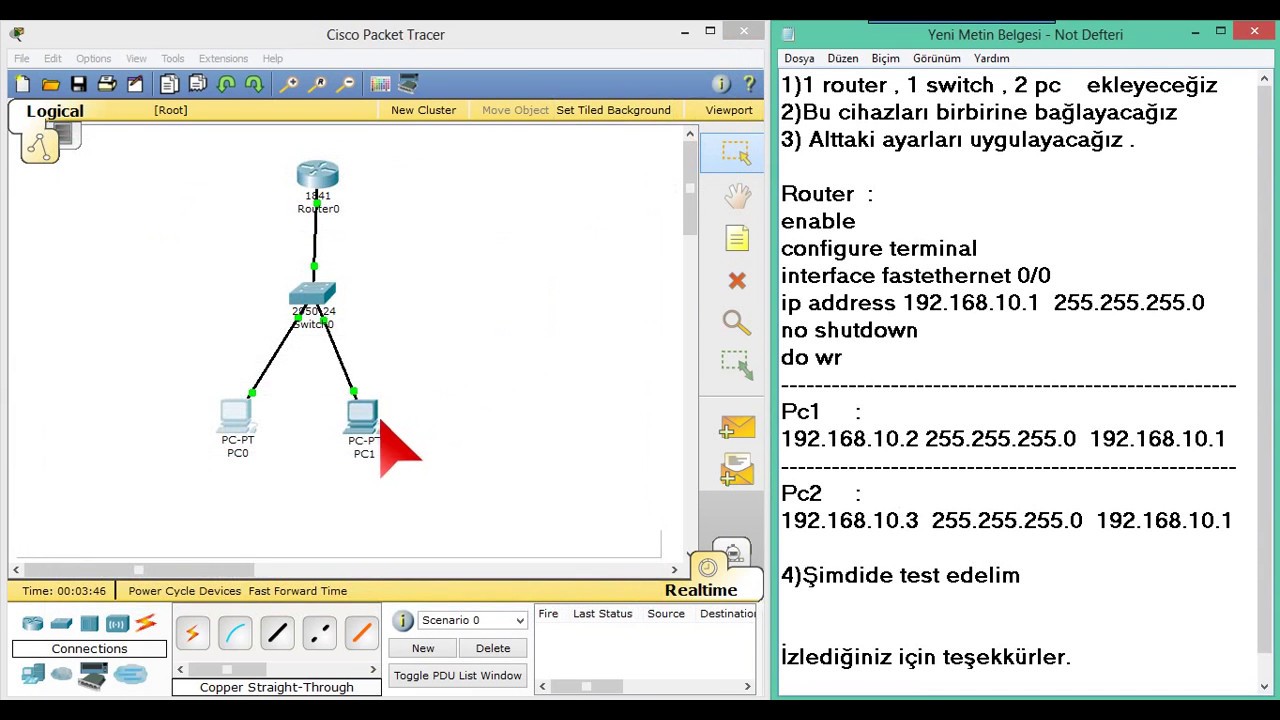Click the New file icon in toolbar
This screenshot has height=720, width=1280.
tap(23, 84)
